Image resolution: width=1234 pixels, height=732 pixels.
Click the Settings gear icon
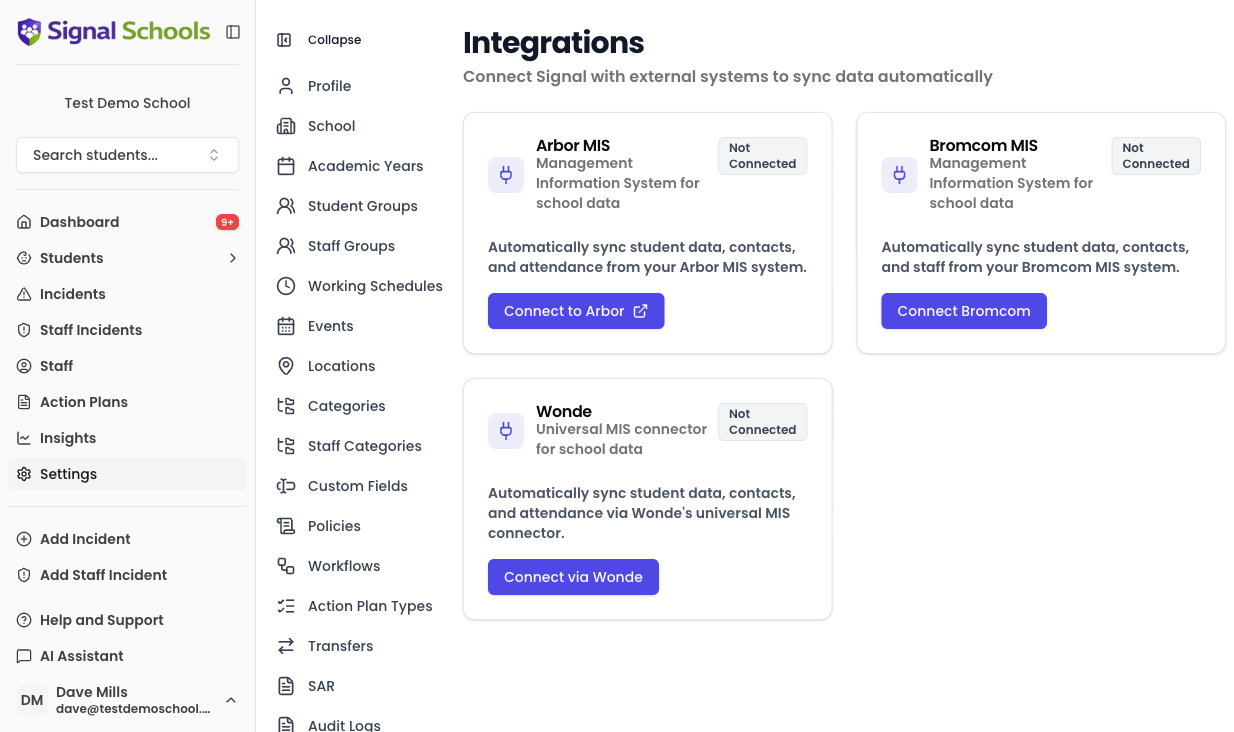click(x=24, y=474)
